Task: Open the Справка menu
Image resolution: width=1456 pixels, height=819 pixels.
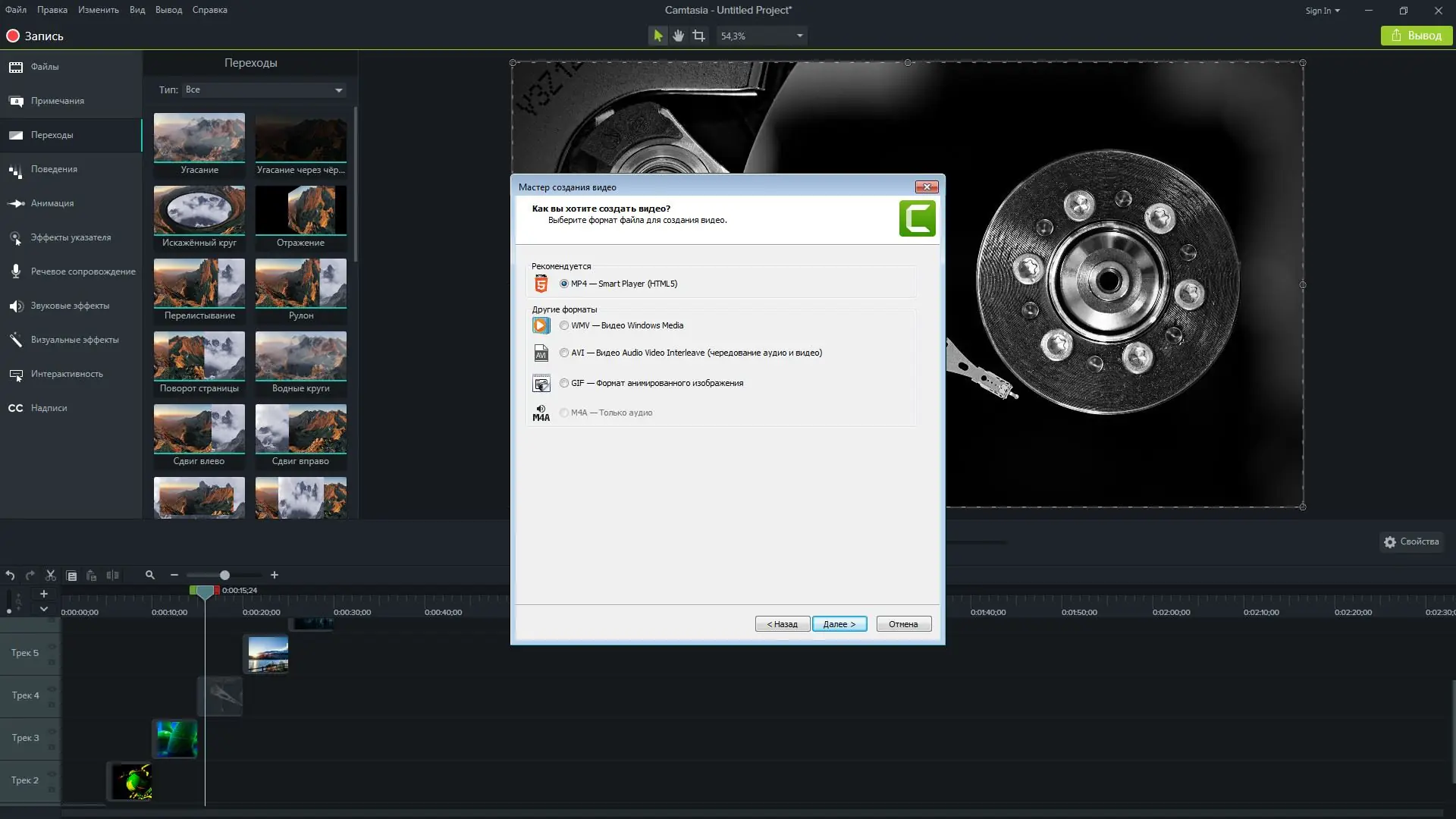Action: click(x=209, y=10)
